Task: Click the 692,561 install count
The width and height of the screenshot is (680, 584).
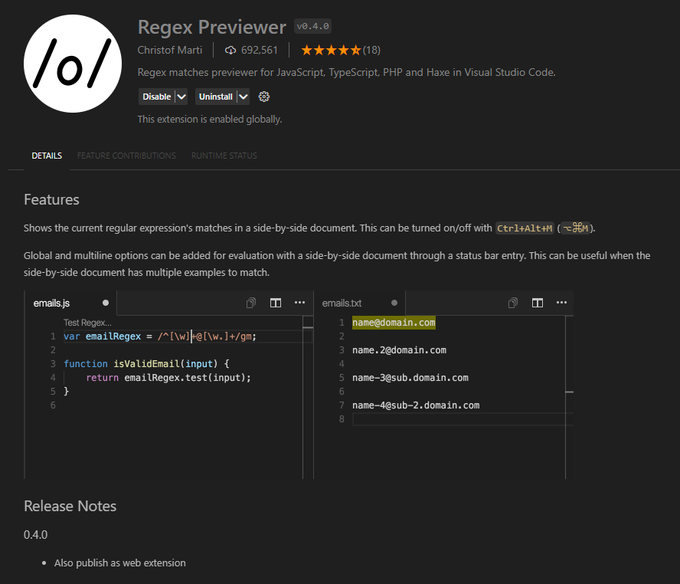Action: (259, 50)
